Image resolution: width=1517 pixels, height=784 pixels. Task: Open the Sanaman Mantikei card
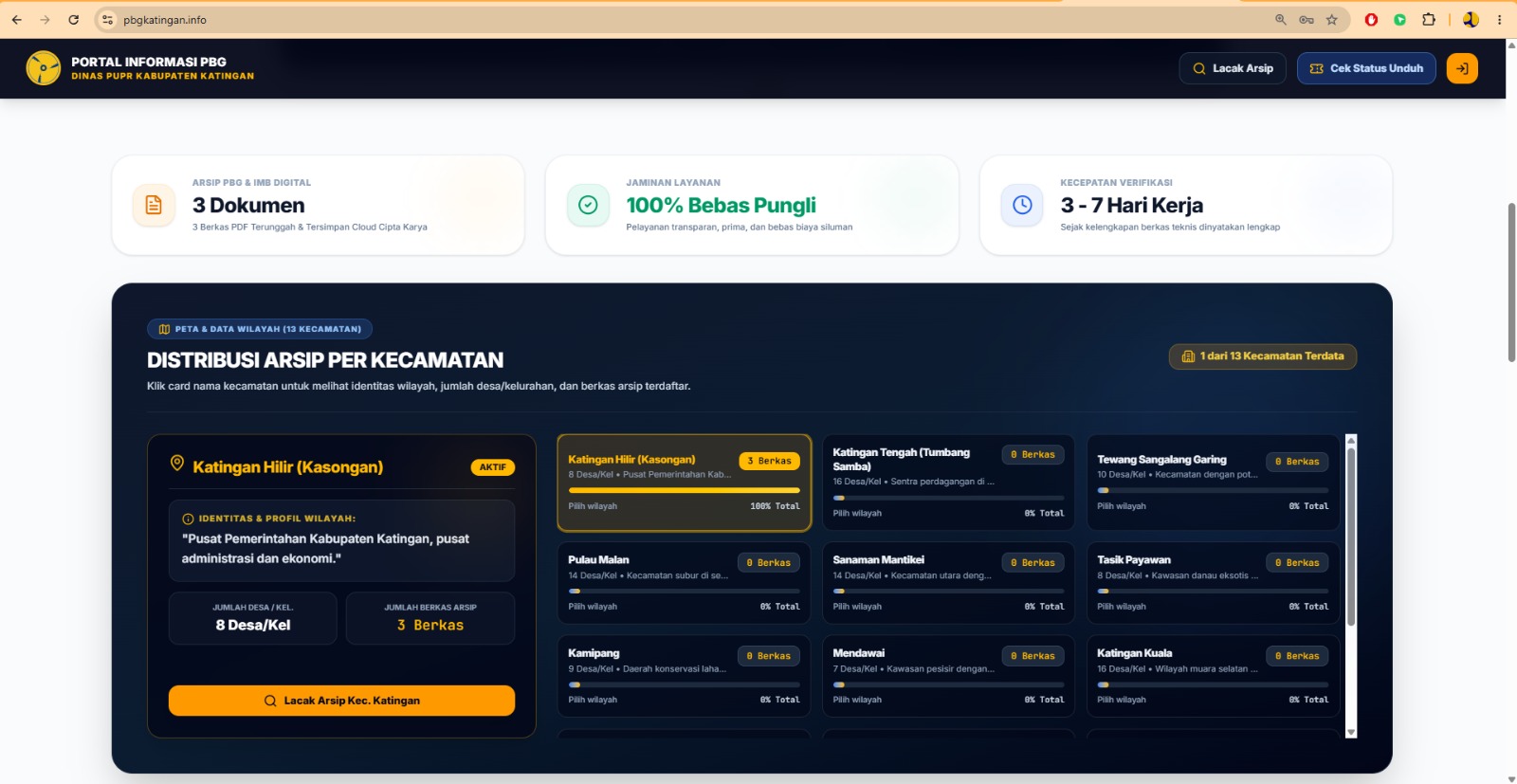click(948, 583)
